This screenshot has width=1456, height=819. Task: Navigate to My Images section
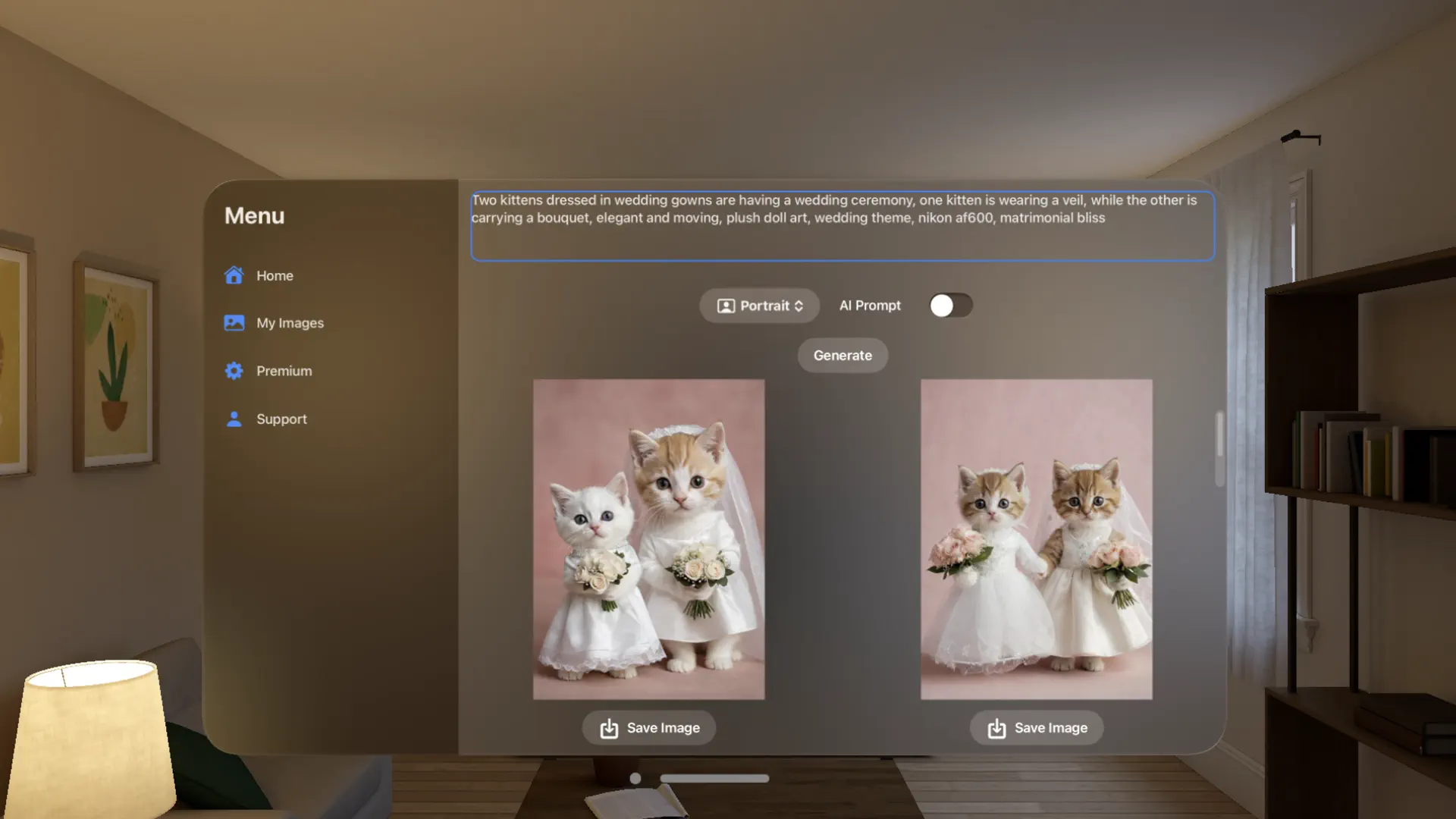(290, 322)
